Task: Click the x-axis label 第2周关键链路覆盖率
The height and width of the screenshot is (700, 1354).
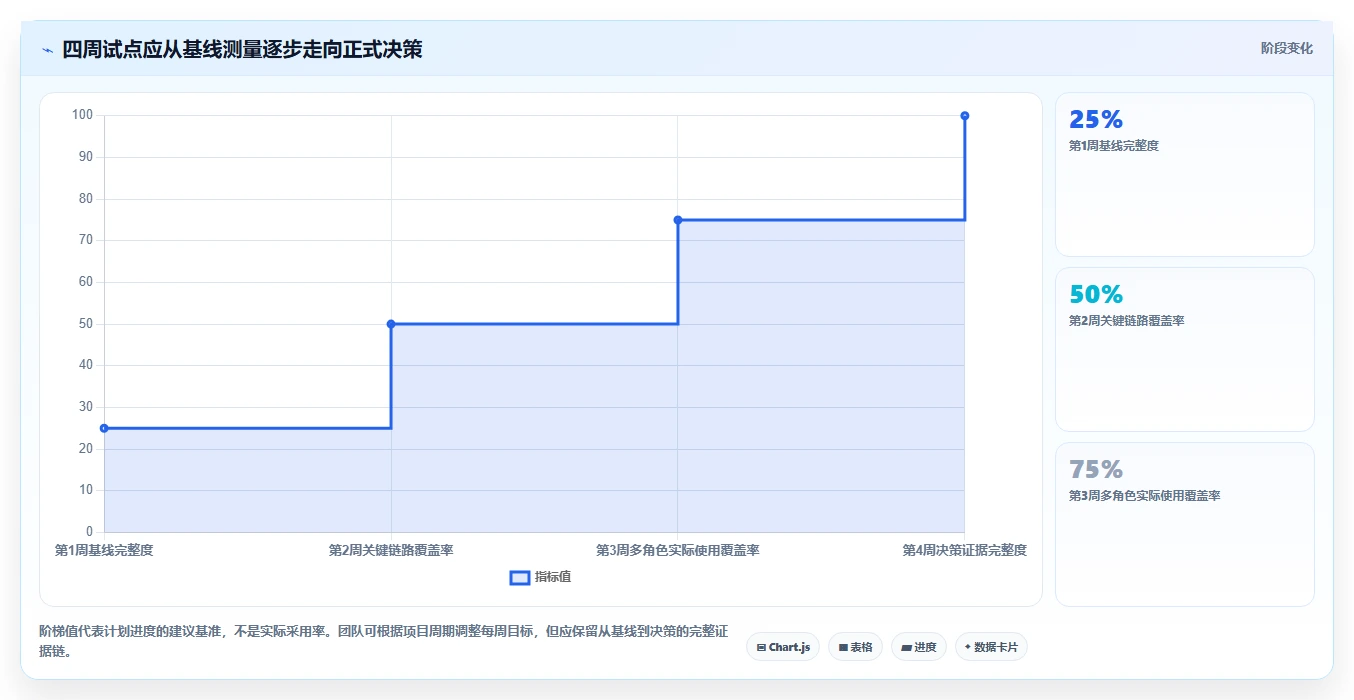Action: tap(391, 550)
